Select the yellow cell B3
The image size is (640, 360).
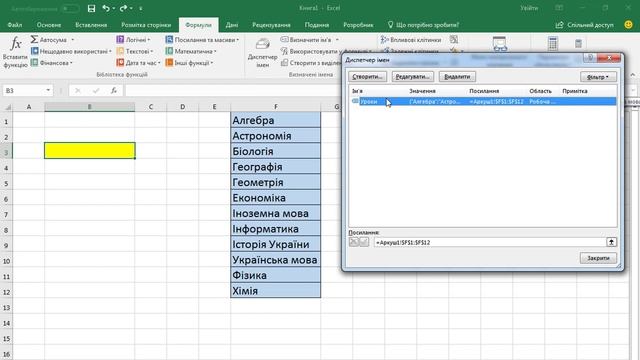[x=89, y=151]
